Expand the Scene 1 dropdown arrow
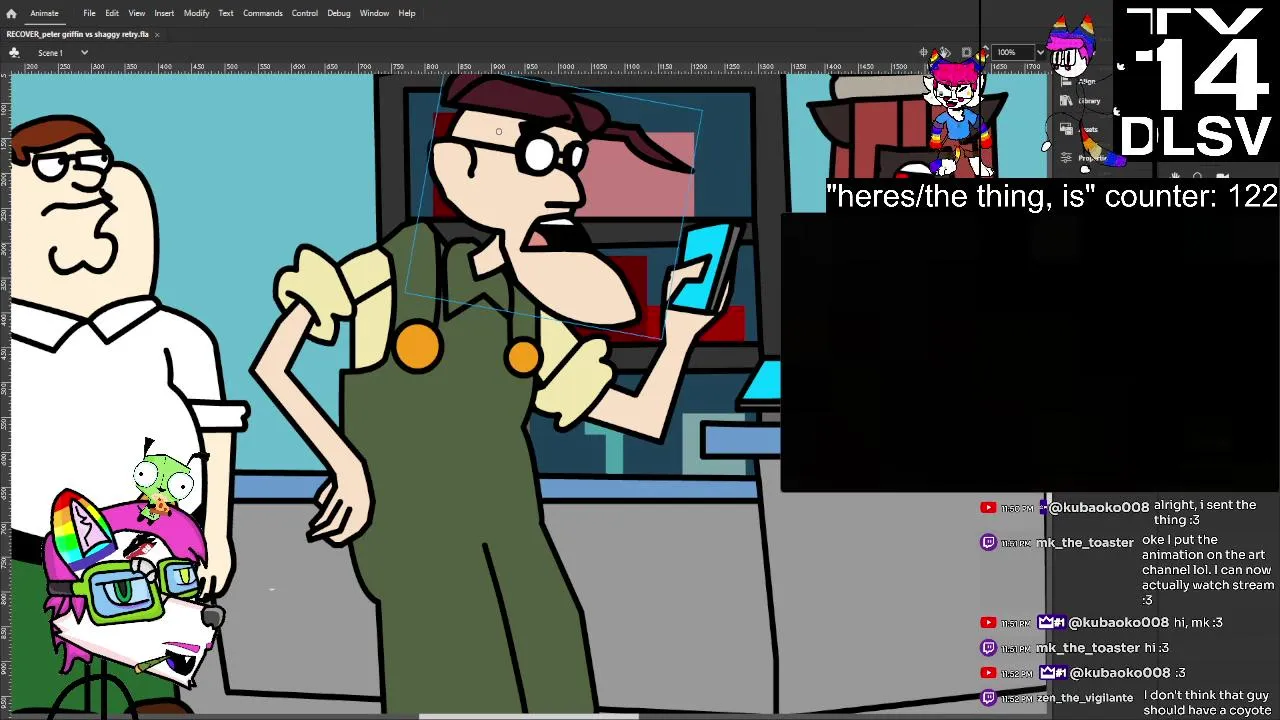This screenshot has width=1280, height=720. pos(84,52)
